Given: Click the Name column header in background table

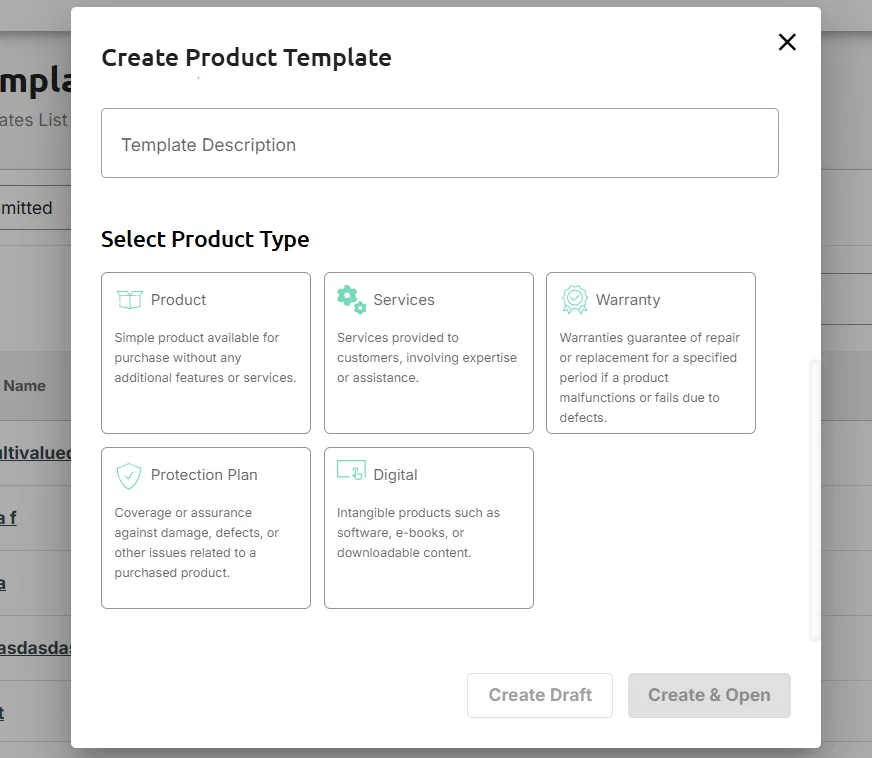Looking at the screenshot, I should click(24, 385).
